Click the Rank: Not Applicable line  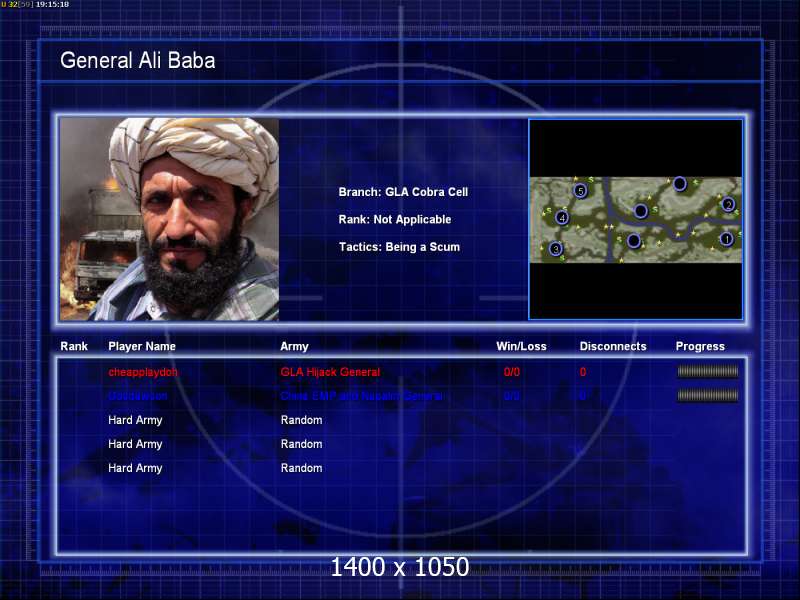point(395,220)
